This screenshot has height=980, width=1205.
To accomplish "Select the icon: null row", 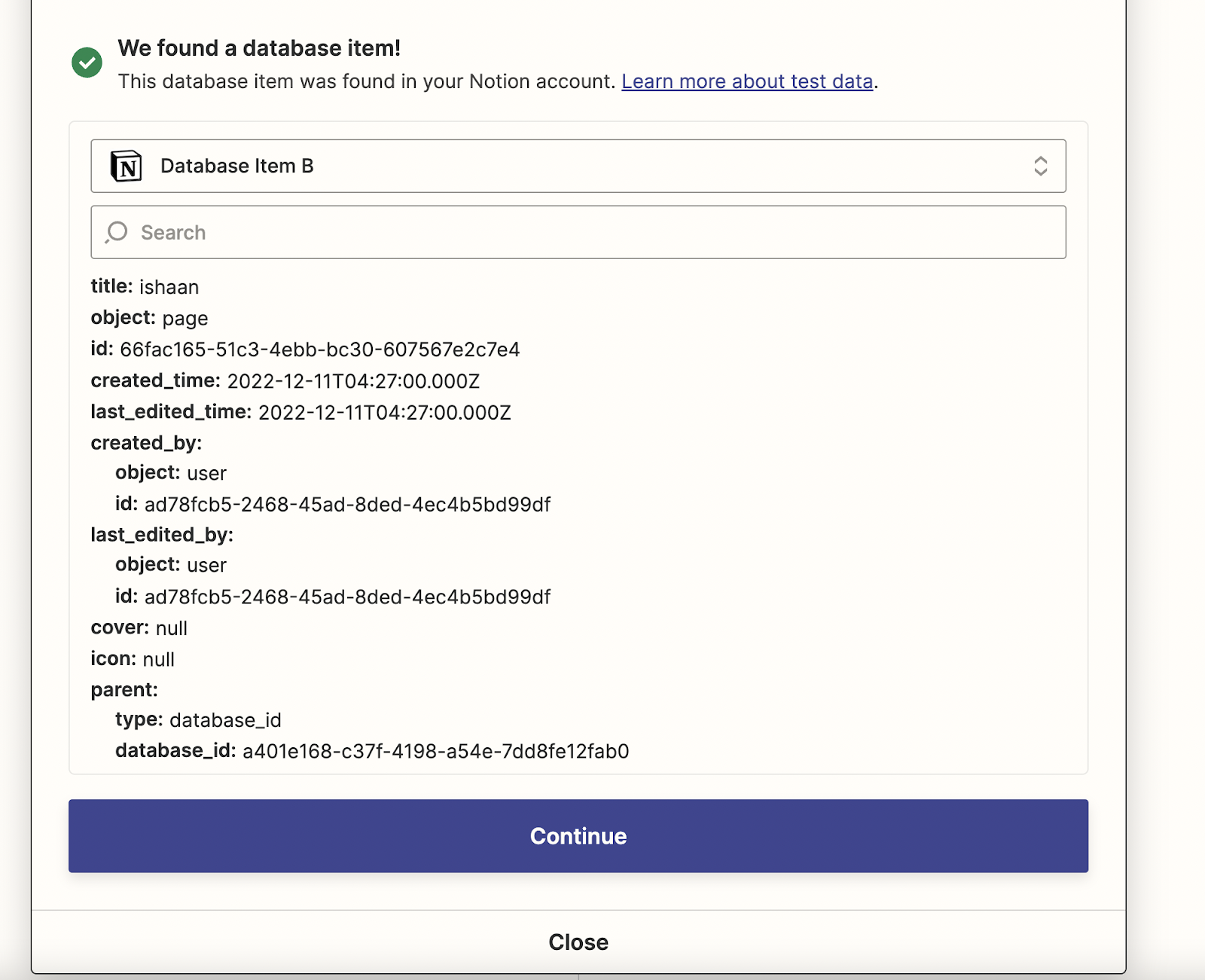I will 133,659.
